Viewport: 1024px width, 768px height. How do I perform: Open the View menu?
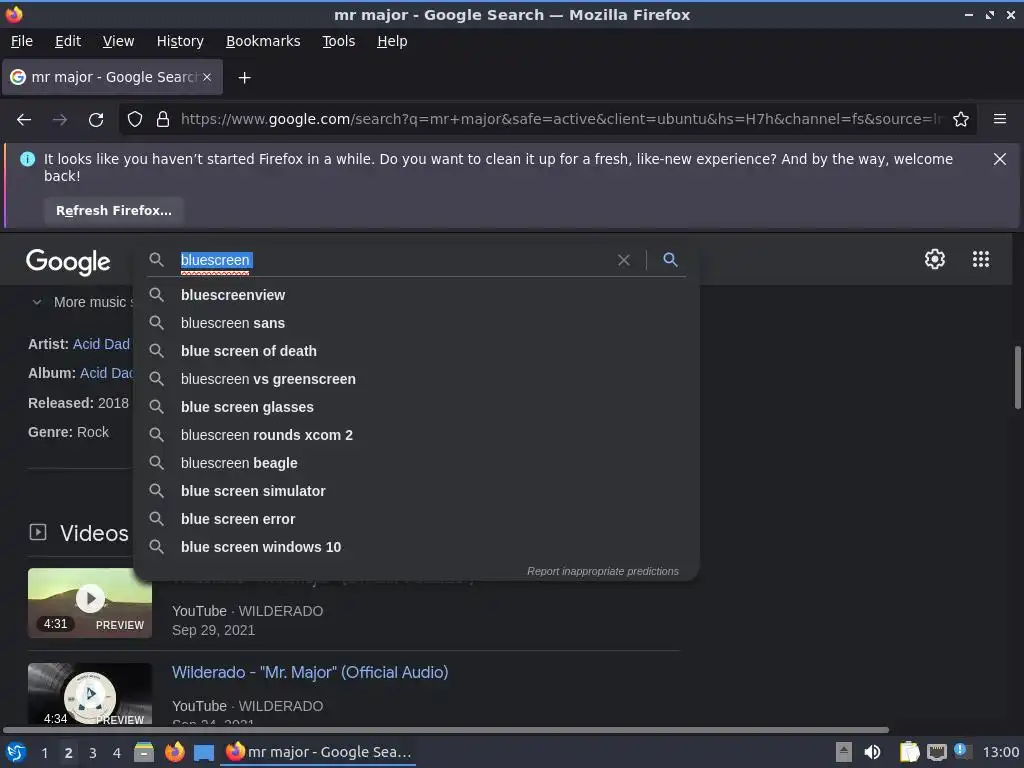coord(118,41)
